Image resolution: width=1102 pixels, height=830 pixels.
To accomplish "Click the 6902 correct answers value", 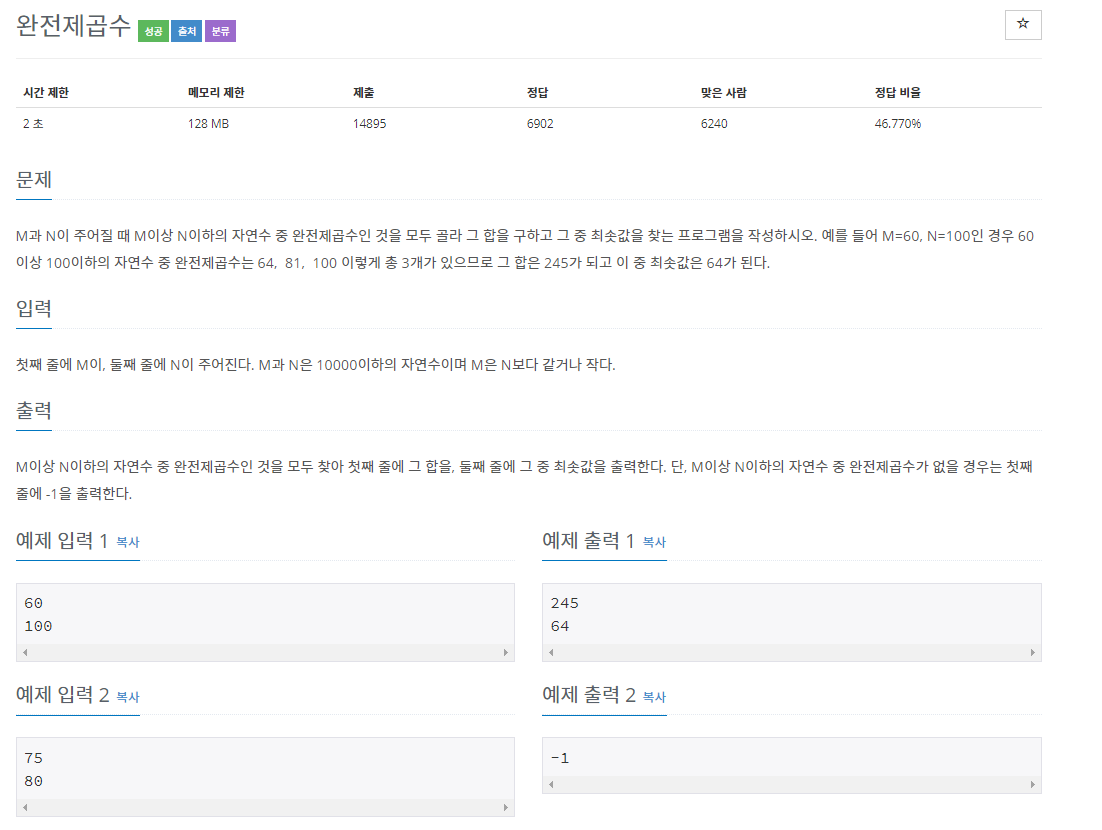I will click(540, 124).
